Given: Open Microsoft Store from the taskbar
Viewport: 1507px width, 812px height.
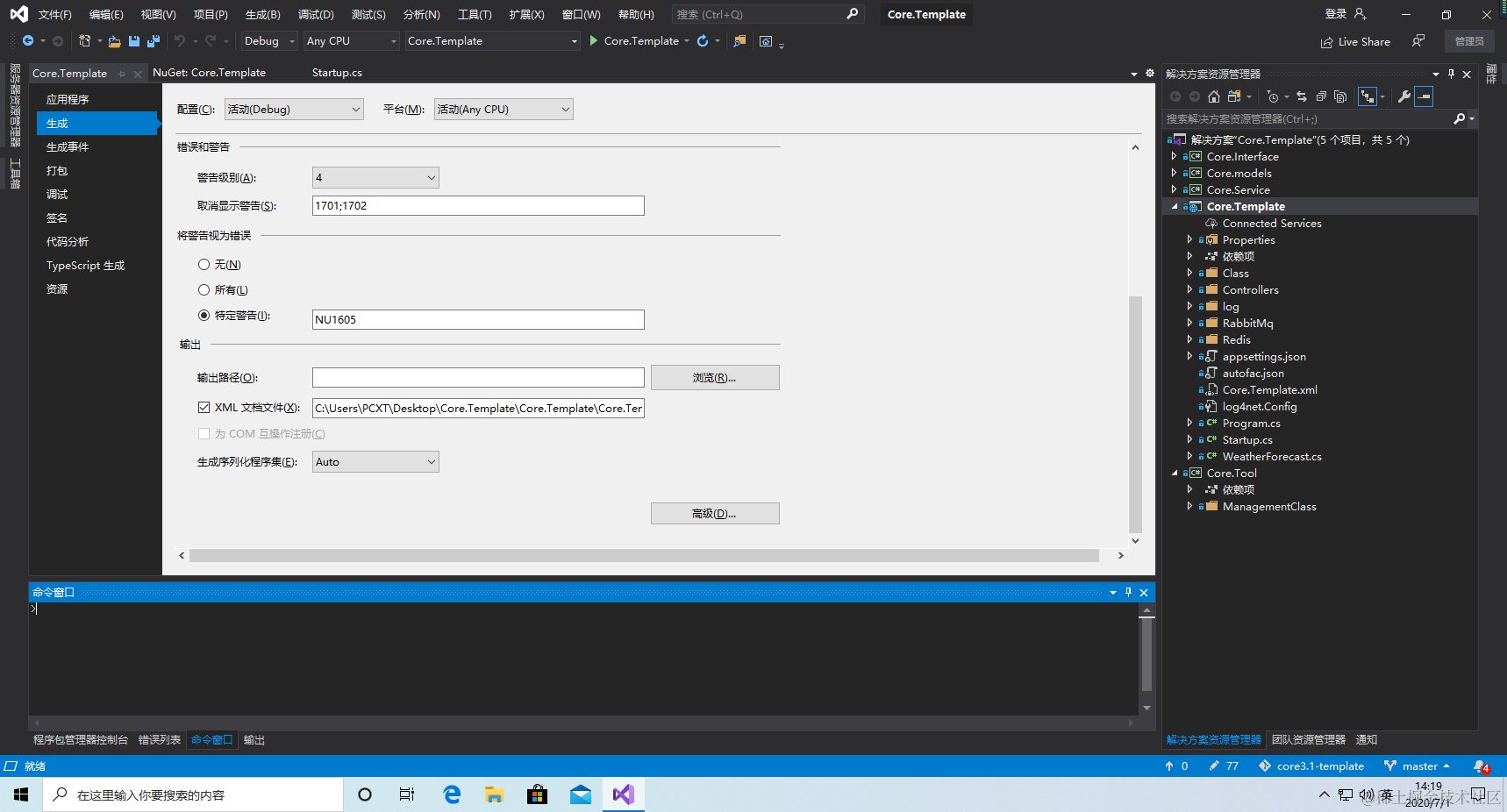Looking at the screenshot, I should 538,794.
